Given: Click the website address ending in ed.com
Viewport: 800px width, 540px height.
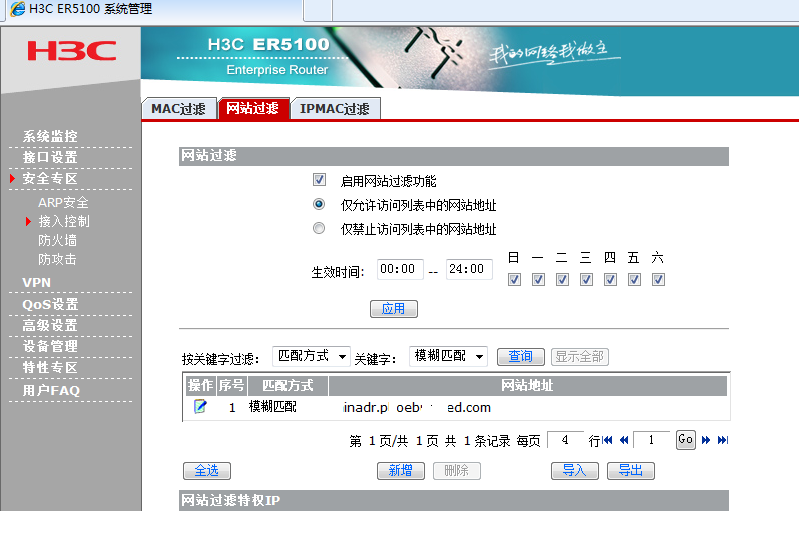Looking at the screenshot, I should (417, 407).
